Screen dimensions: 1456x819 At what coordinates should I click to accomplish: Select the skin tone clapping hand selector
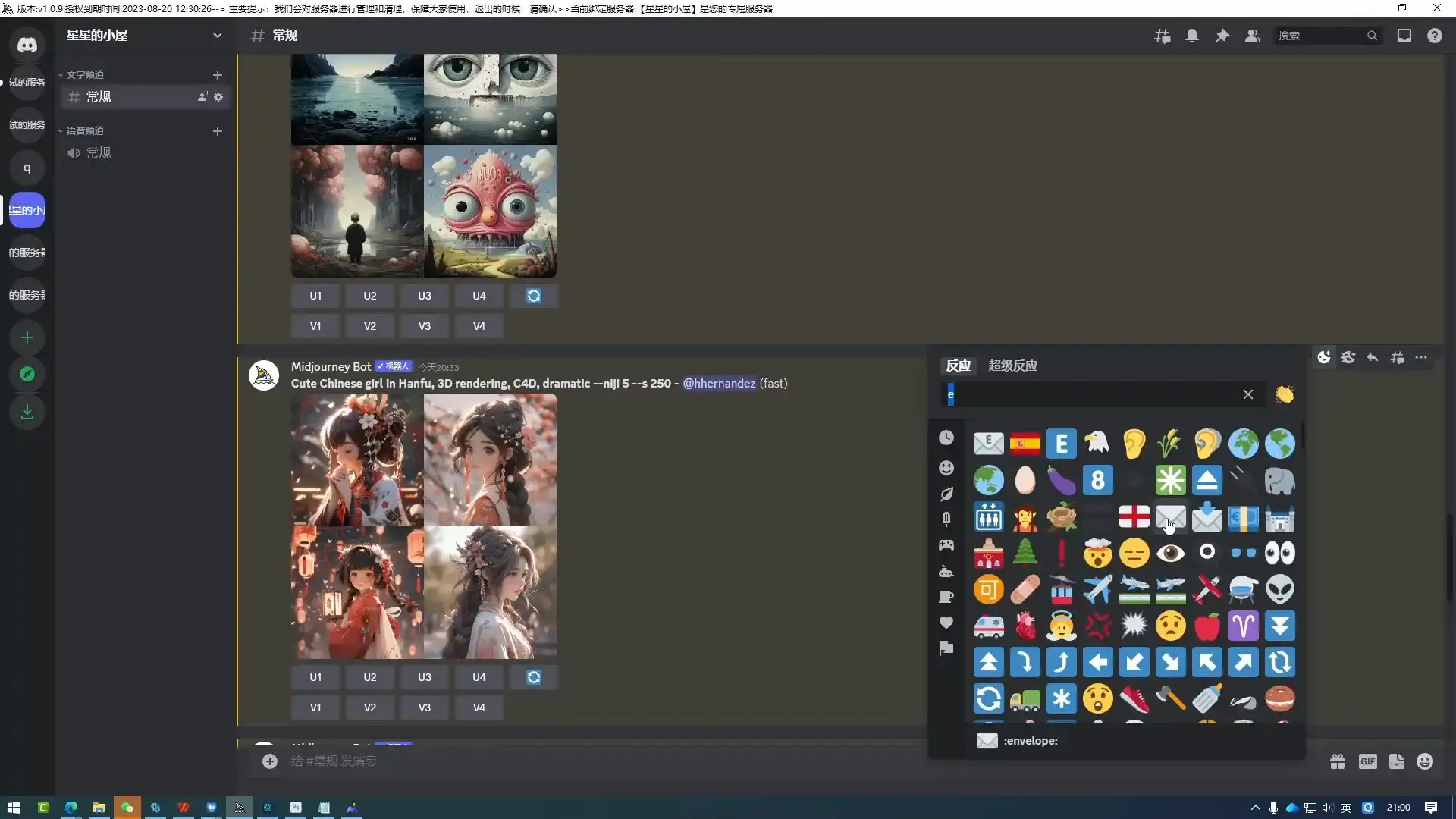1284,394
